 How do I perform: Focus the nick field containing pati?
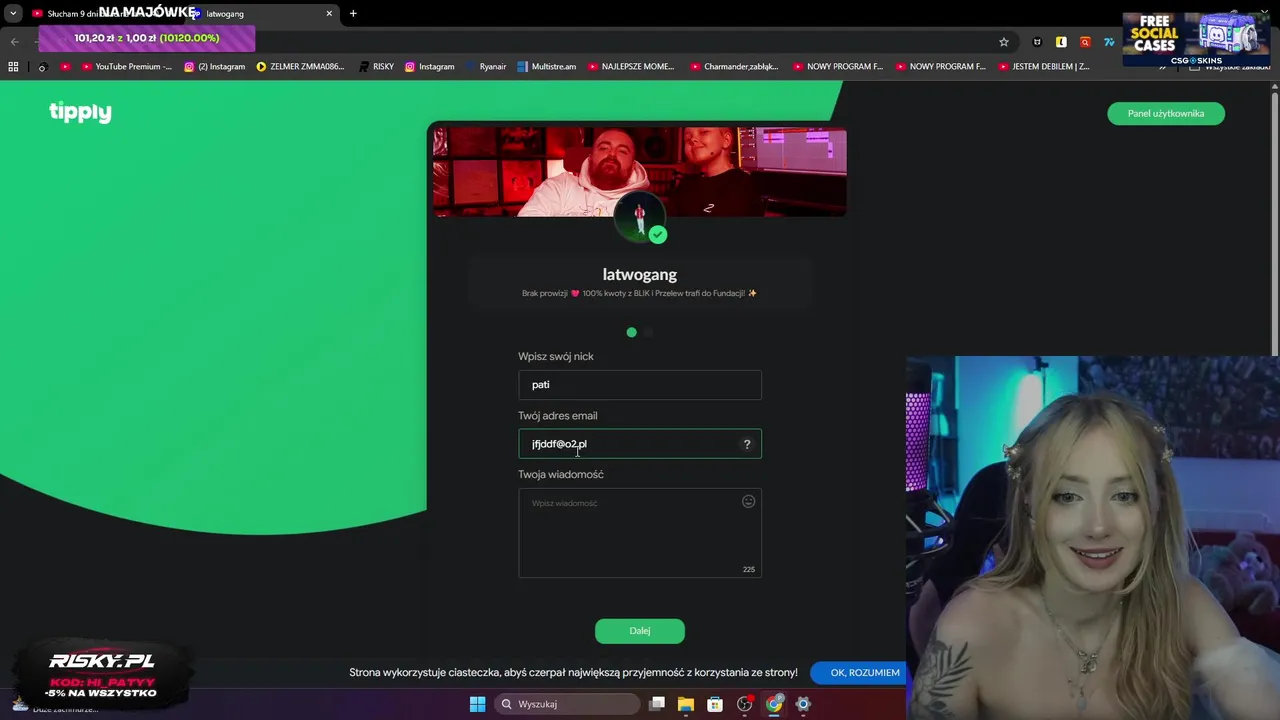point(640,385)
